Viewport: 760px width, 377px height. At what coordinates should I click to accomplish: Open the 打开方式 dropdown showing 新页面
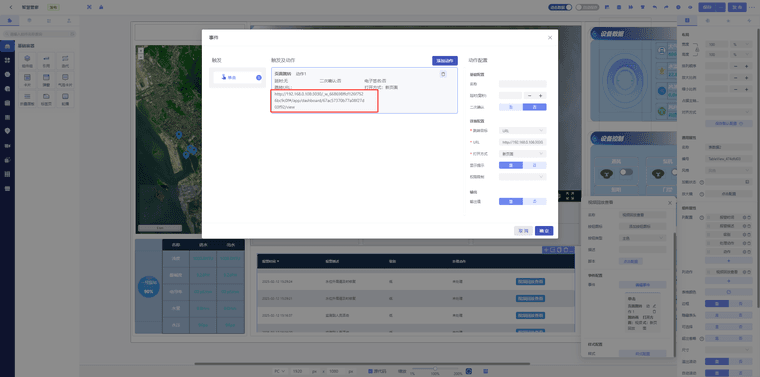pos(522,154)
